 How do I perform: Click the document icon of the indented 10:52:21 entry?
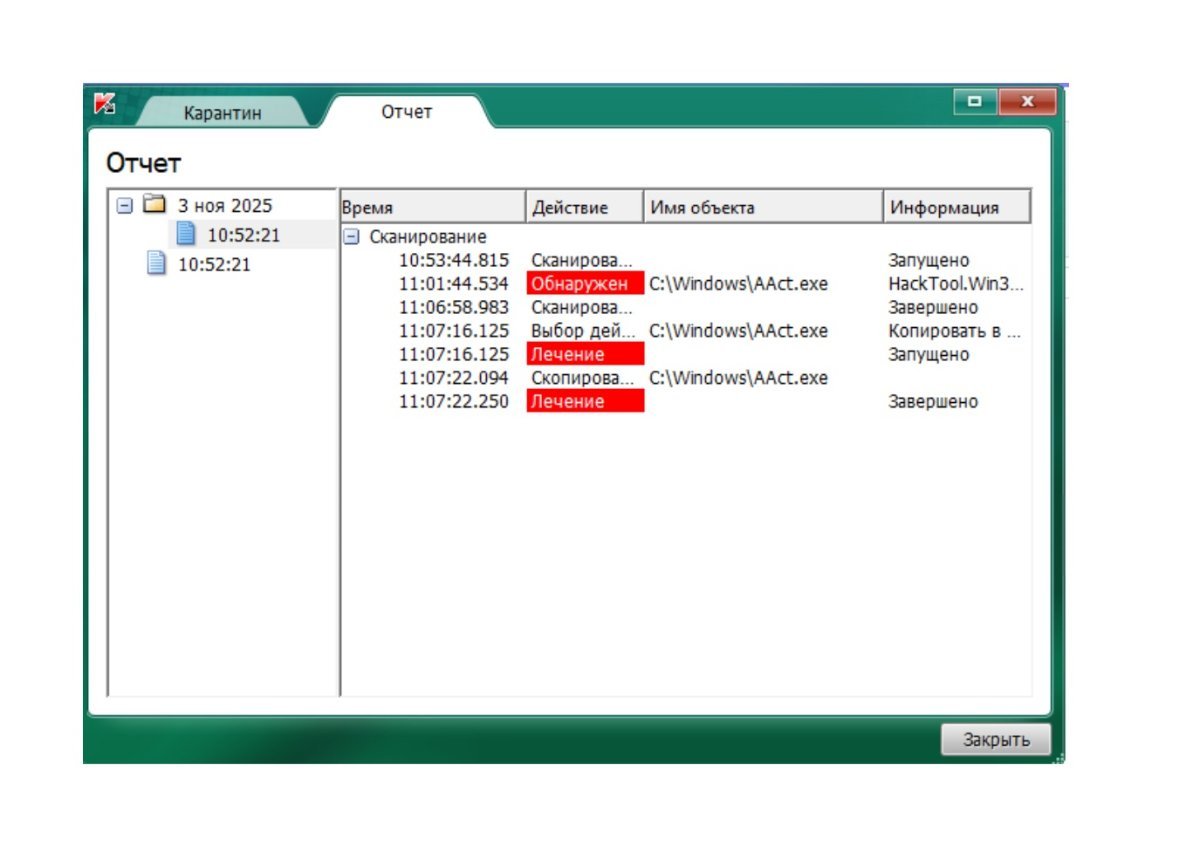coord(186,234)
